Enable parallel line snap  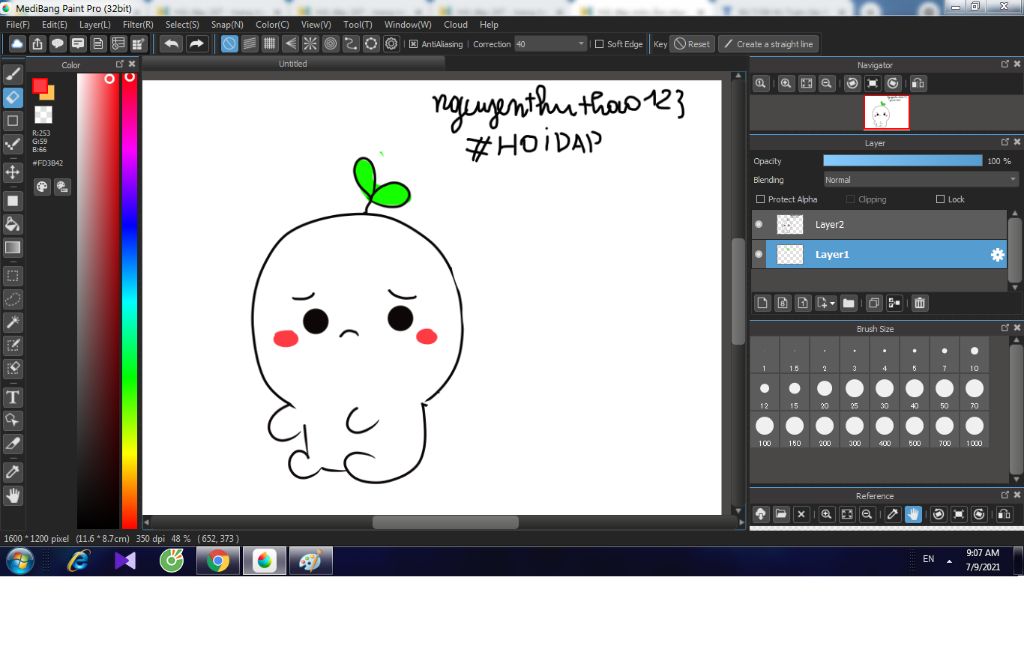click(x=249, y=44)
